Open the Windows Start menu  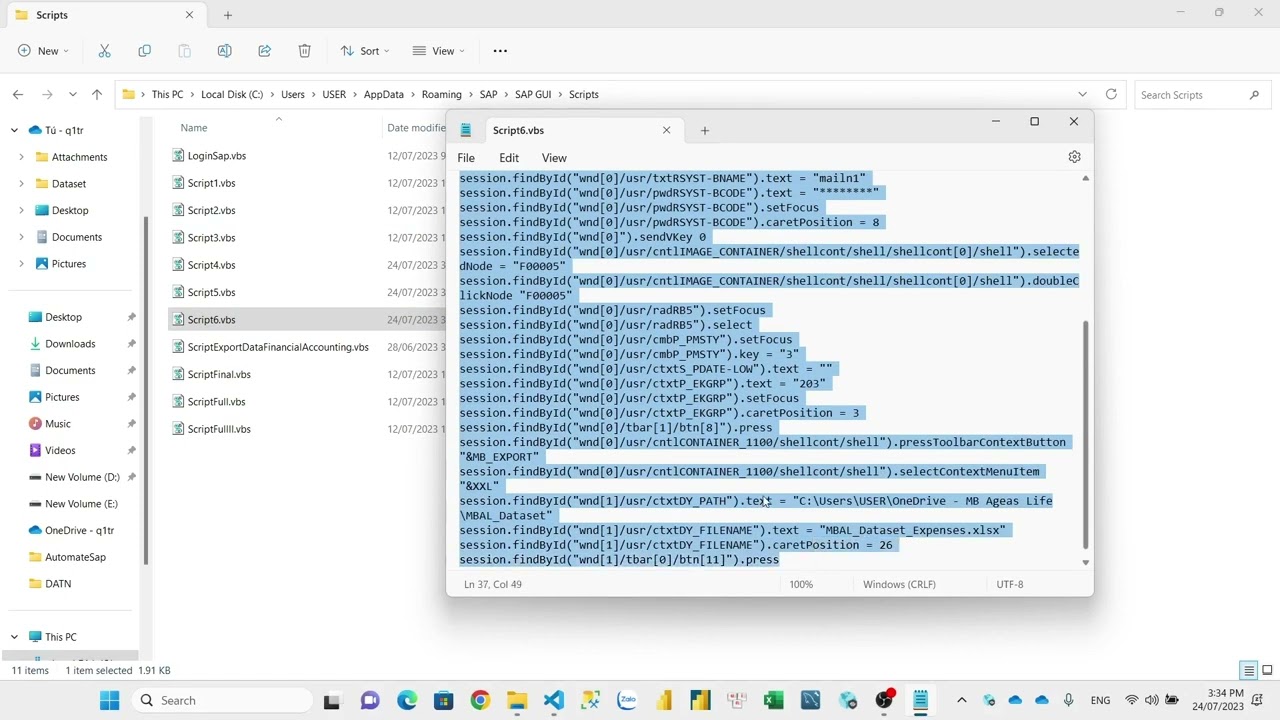coord(109,700)
